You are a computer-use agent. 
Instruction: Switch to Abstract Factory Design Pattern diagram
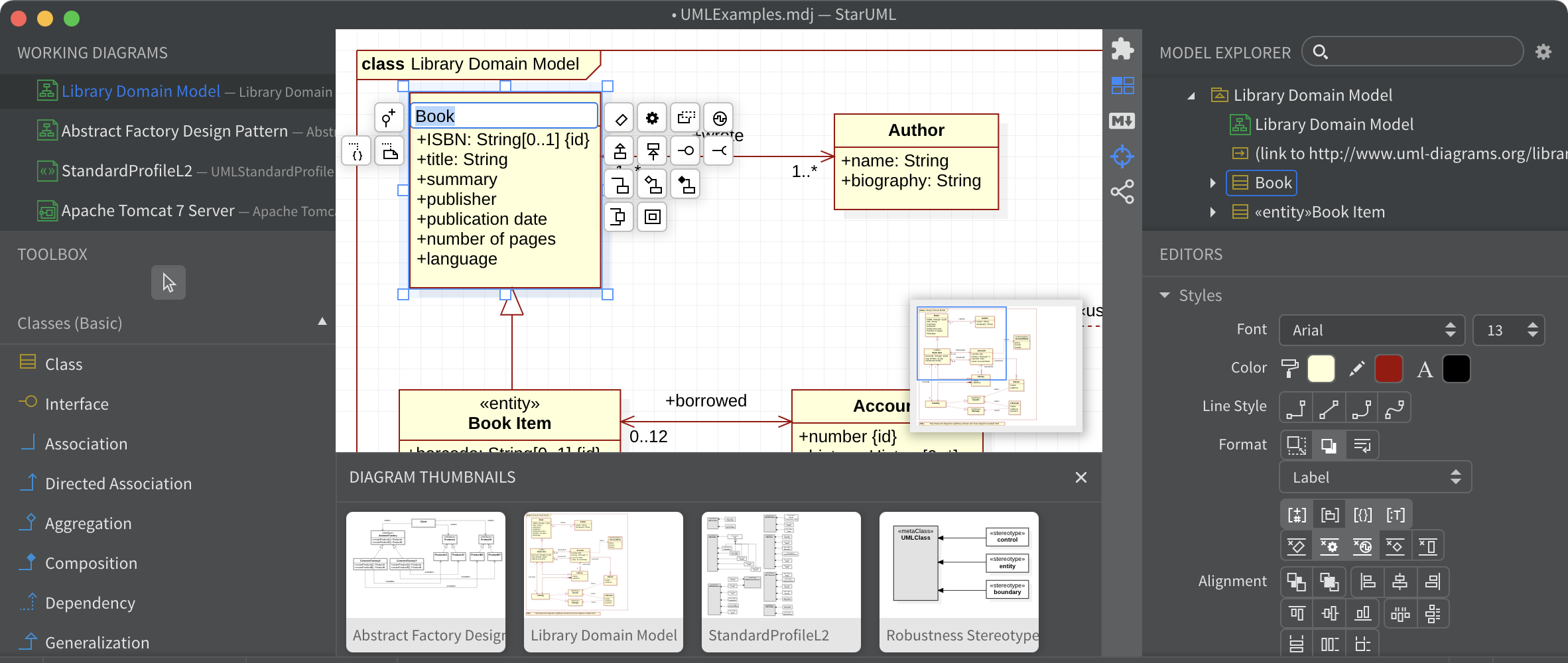[x=175, y=131]
